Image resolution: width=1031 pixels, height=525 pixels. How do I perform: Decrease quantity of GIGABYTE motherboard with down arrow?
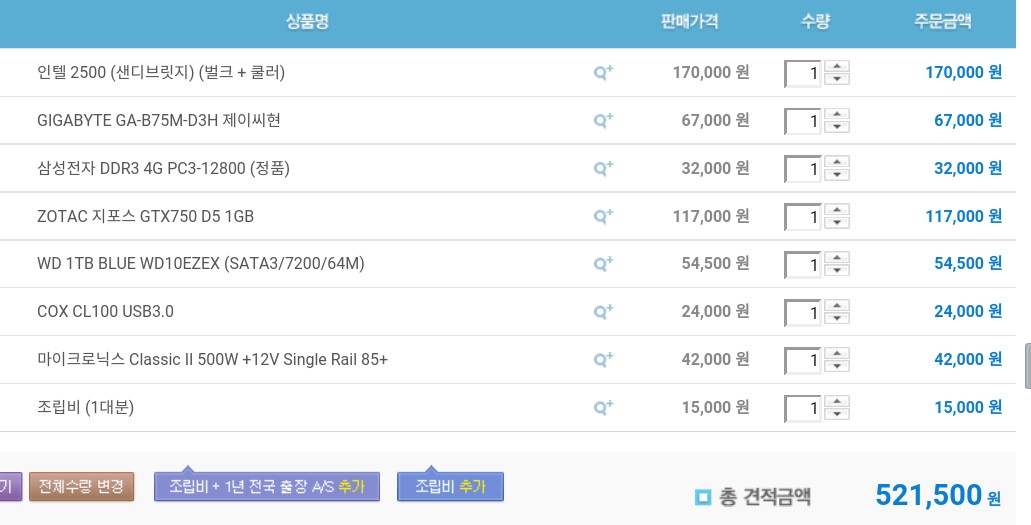click(838, 127)
